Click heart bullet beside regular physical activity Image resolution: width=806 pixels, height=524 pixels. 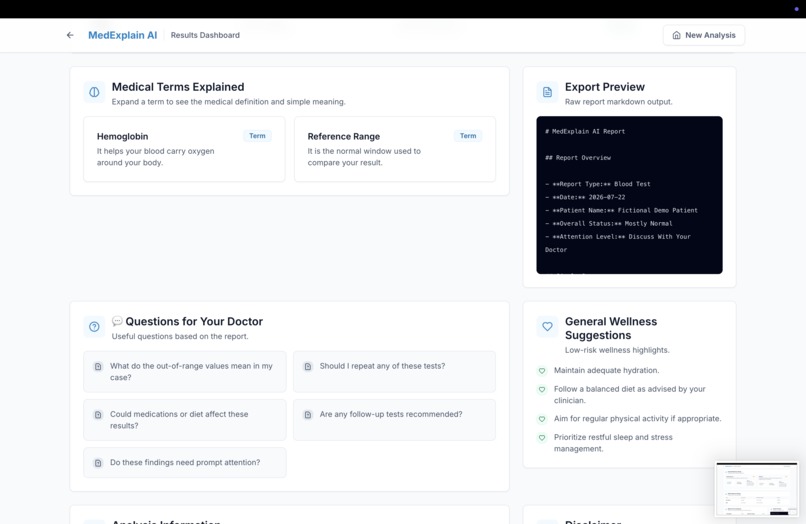click(x=542, y=419)
